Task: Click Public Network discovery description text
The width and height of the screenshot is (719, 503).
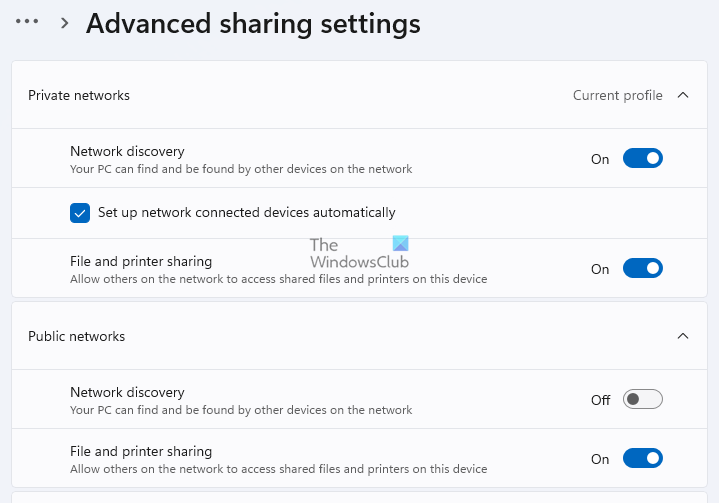Action: [x=241, y=410]
